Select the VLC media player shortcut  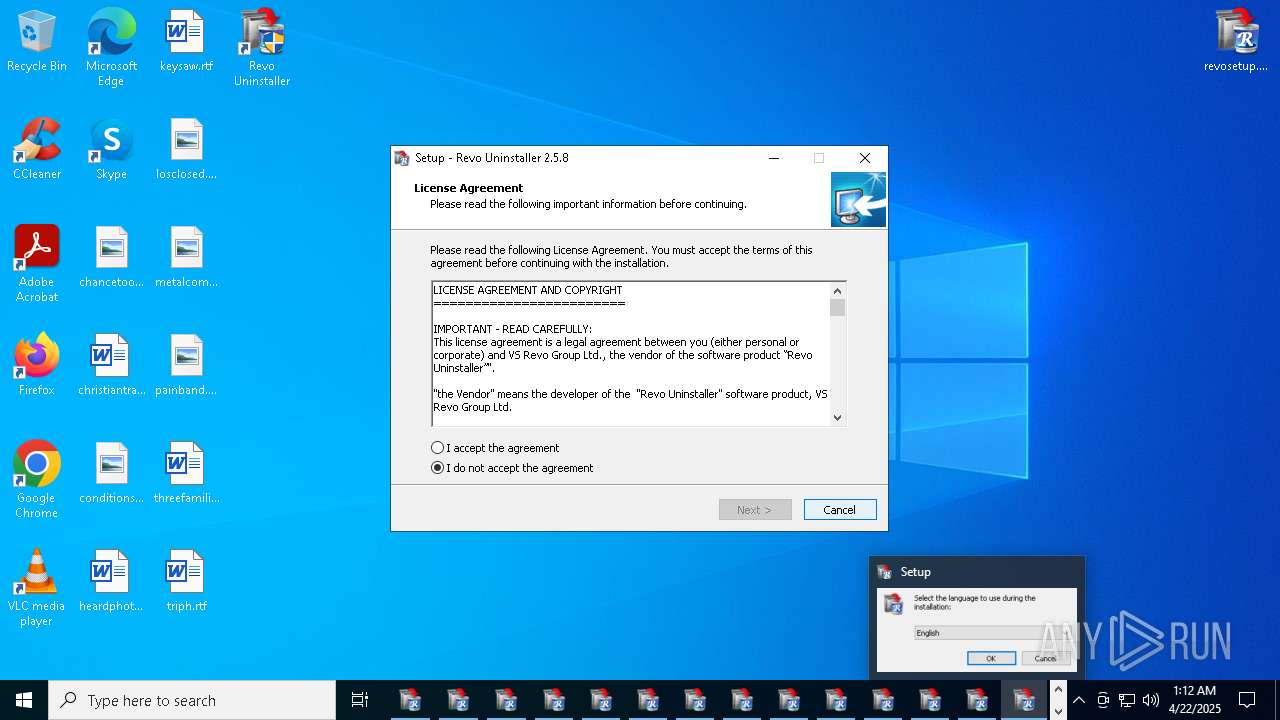pyautogui.click(x=37, y=588)
